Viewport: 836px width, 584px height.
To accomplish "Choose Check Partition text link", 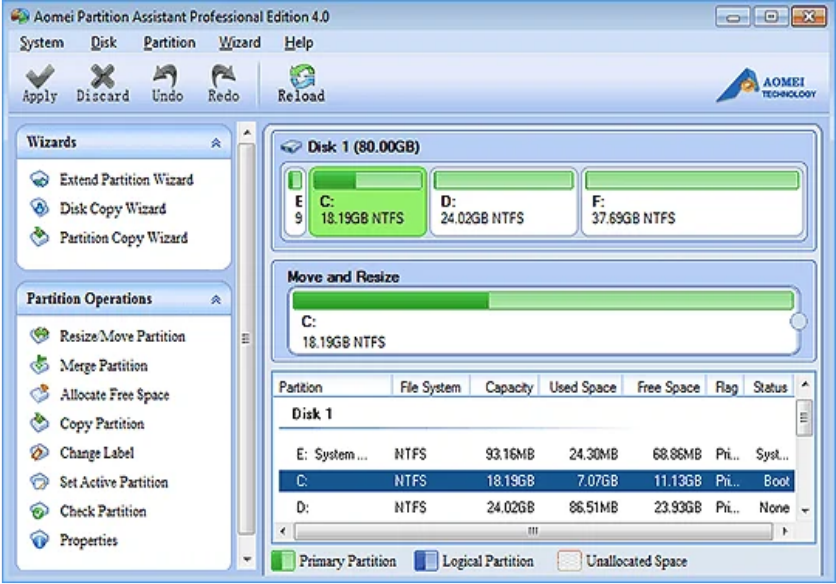I will point(103,511).
